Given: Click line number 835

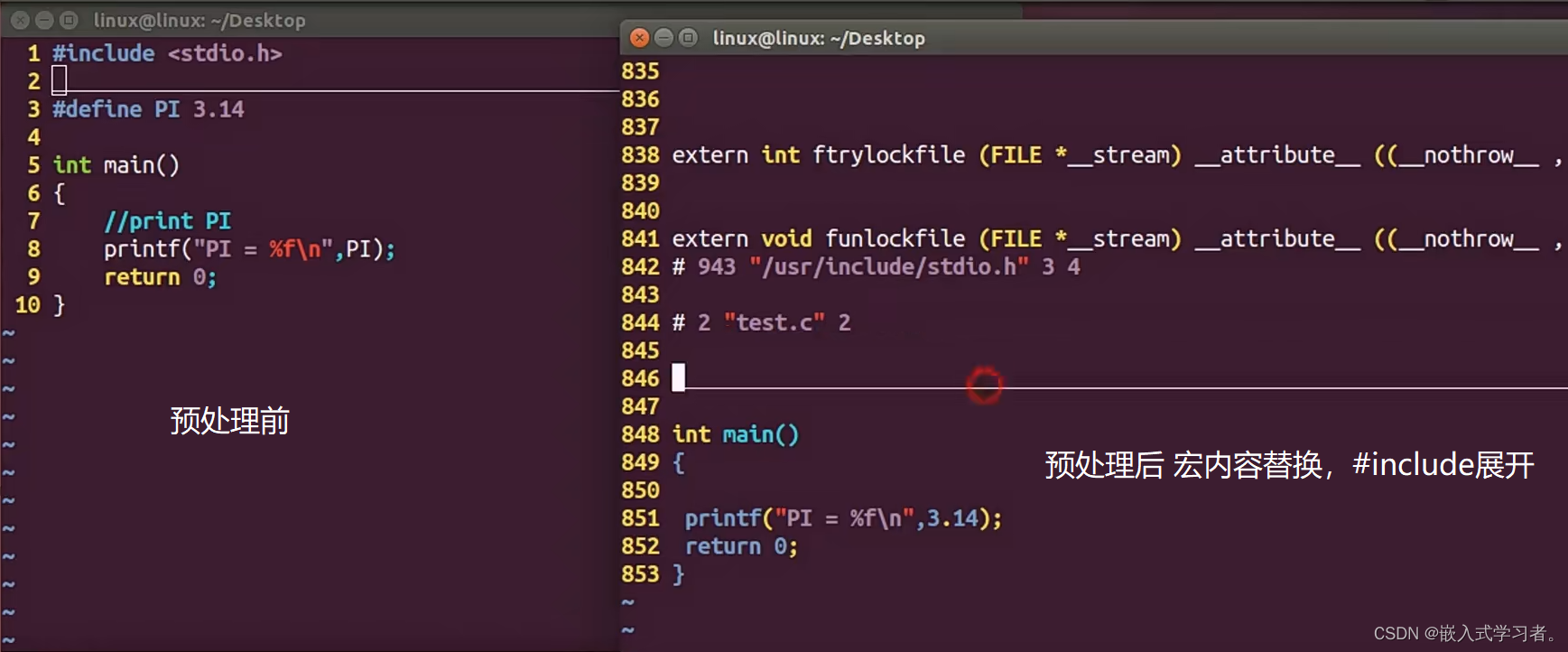Looking at the screenshot, I should pyautogui.click(x=640, y=71).
